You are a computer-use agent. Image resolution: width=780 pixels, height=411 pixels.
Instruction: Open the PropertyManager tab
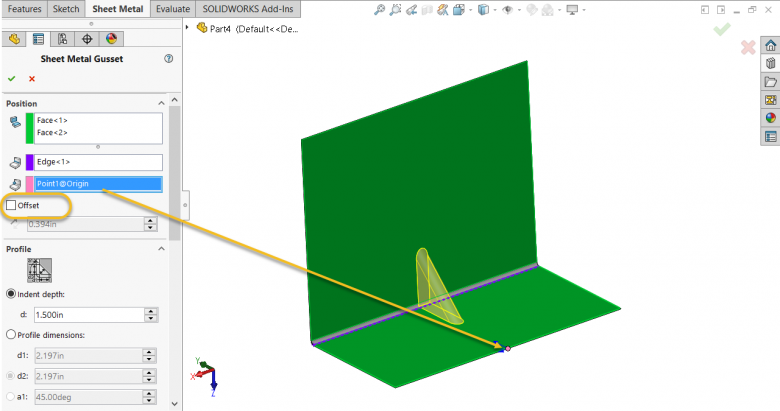pyautogui.click(x=38, y=39)
